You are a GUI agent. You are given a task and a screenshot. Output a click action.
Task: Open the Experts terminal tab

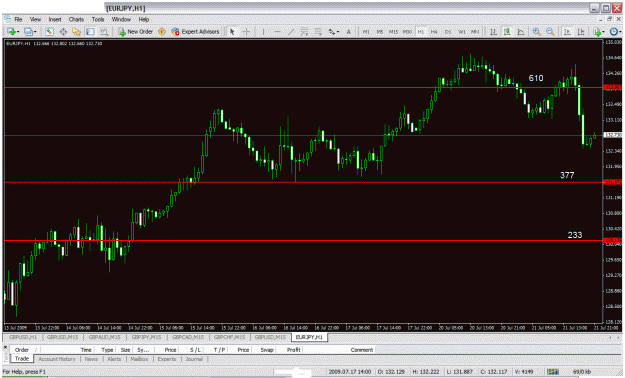(167, 359)
